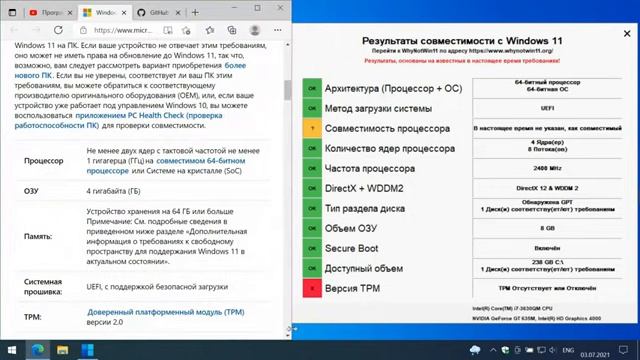Open the Windows Start menu
Image resolution: width=640 pixels, height=360 pixels.
tap(12, 350)
